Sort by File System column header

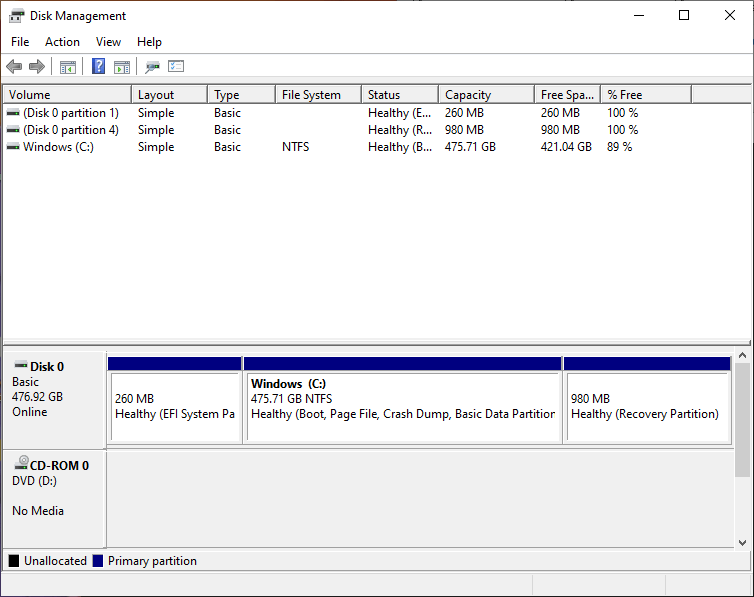[318, 95]
